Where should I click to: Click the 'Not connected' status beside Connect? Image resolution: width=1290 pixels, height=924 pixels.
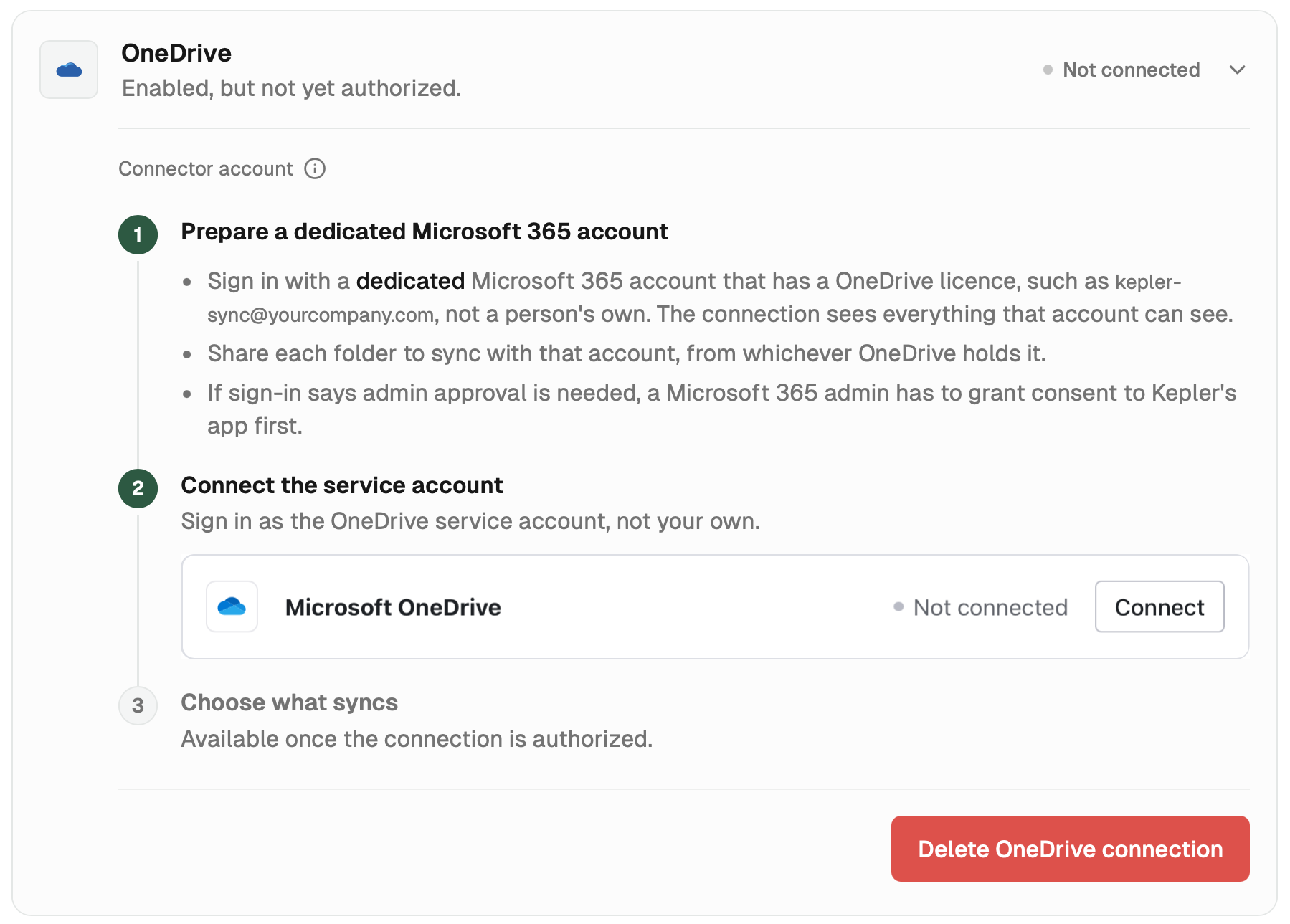(981, 607)
